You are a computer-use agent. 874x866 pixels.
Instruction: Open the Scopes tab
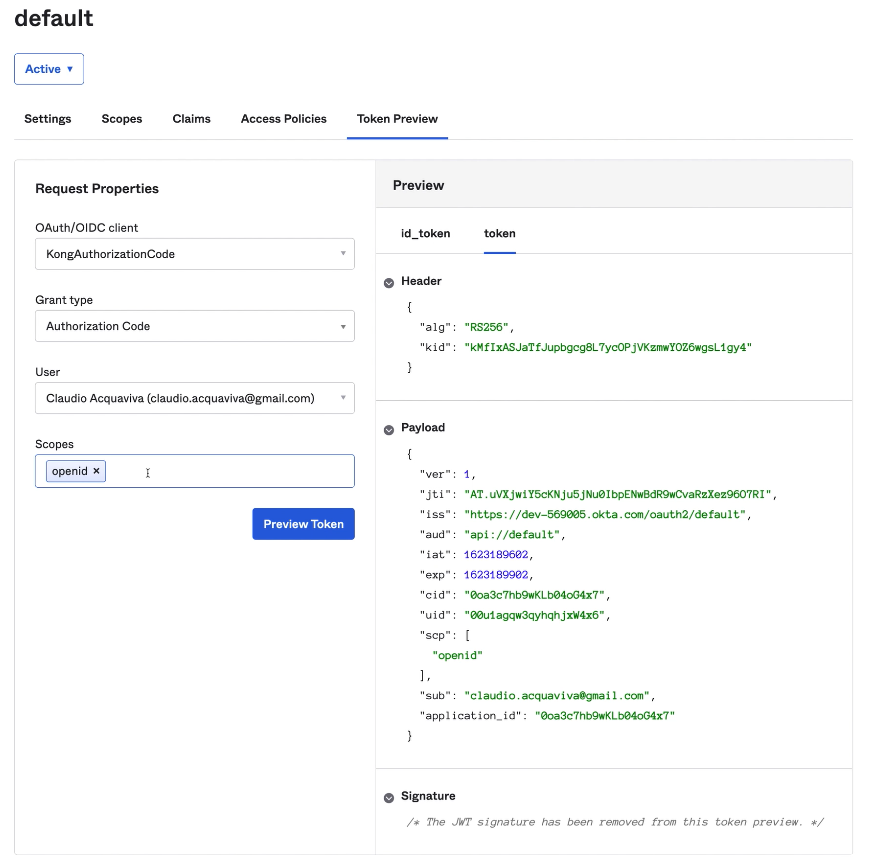click(x=122, y=119)
